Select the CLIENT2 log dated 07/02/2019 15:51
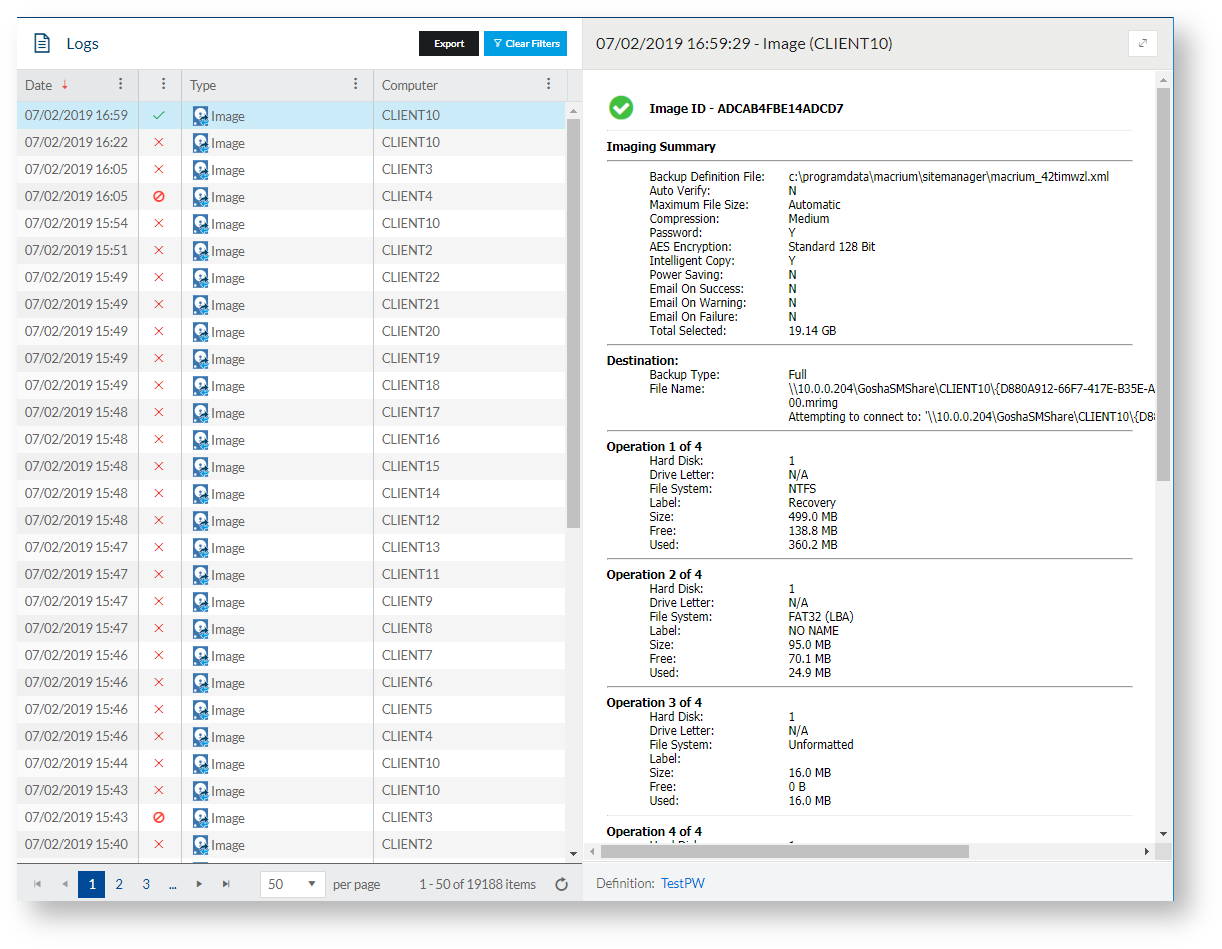This screenshot has width=1222, height=949. 291,250
